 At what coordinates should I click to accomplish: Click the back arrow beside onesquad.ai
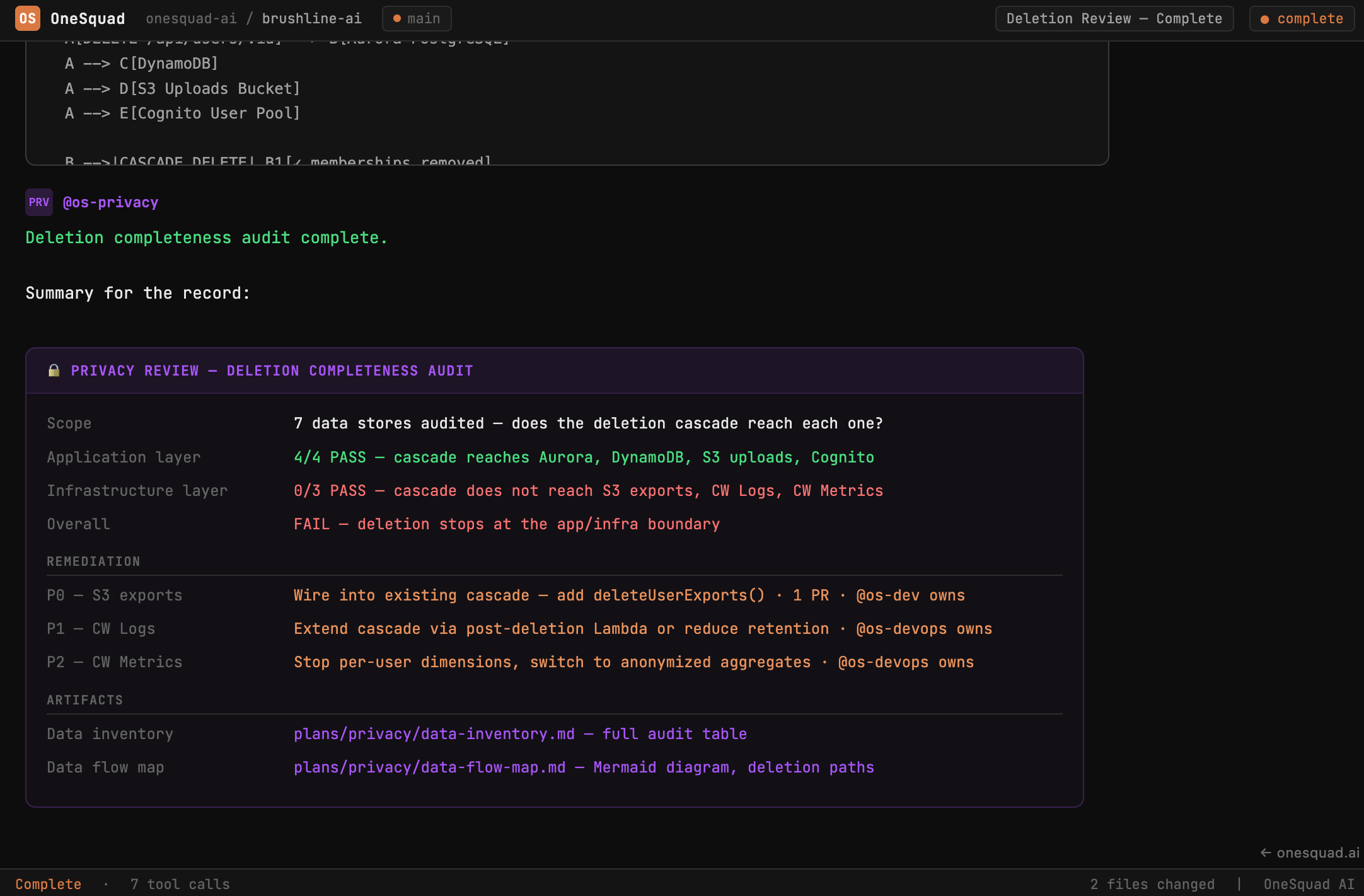(x=1267, y=851)
